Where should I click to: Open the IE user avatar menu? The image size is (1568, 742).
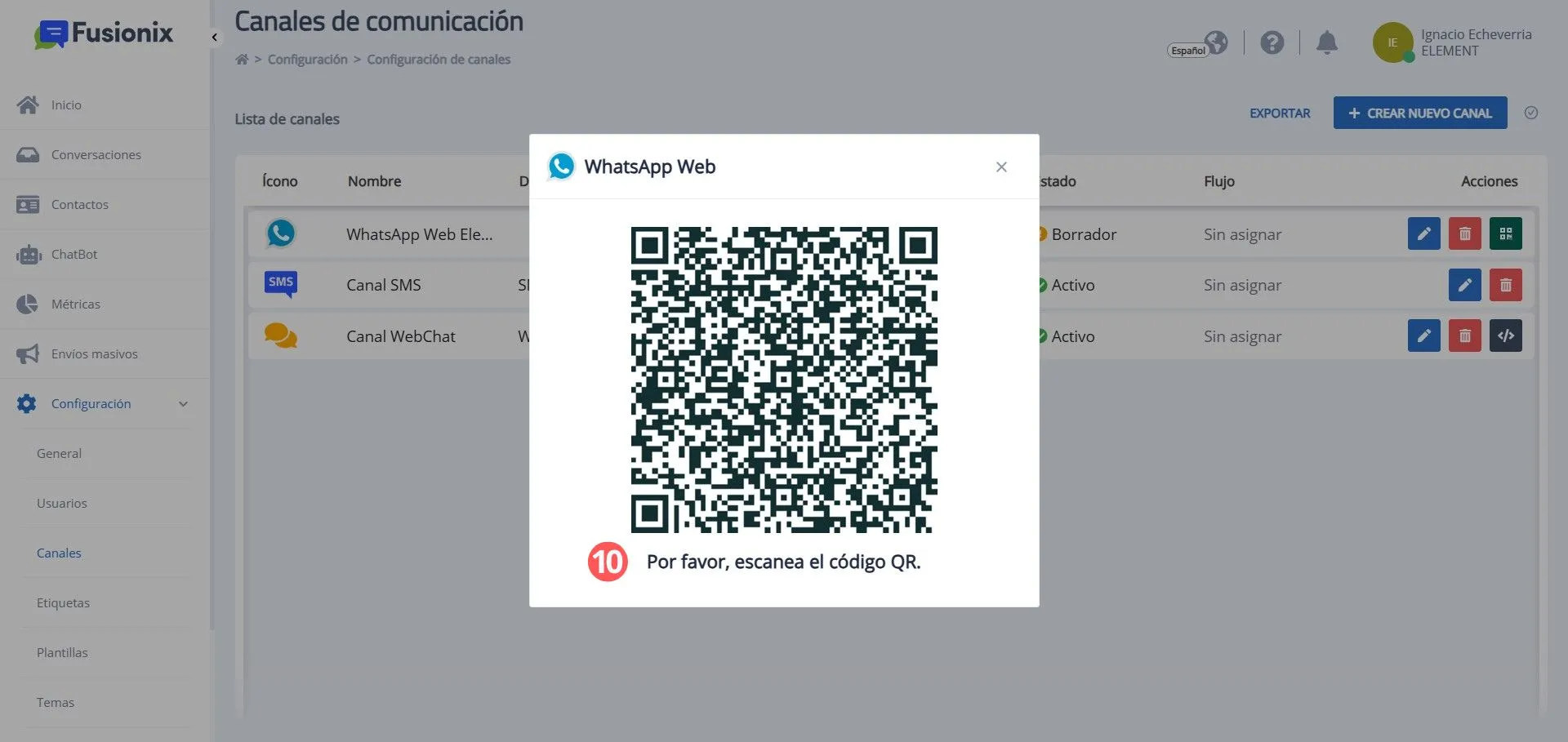click(x=1392, y=42)
